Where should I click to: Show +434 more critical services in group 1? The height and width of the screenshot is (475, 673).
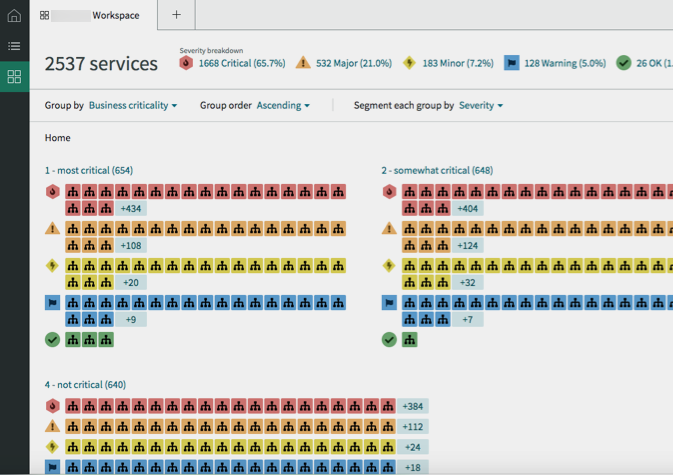click(131, 209)
